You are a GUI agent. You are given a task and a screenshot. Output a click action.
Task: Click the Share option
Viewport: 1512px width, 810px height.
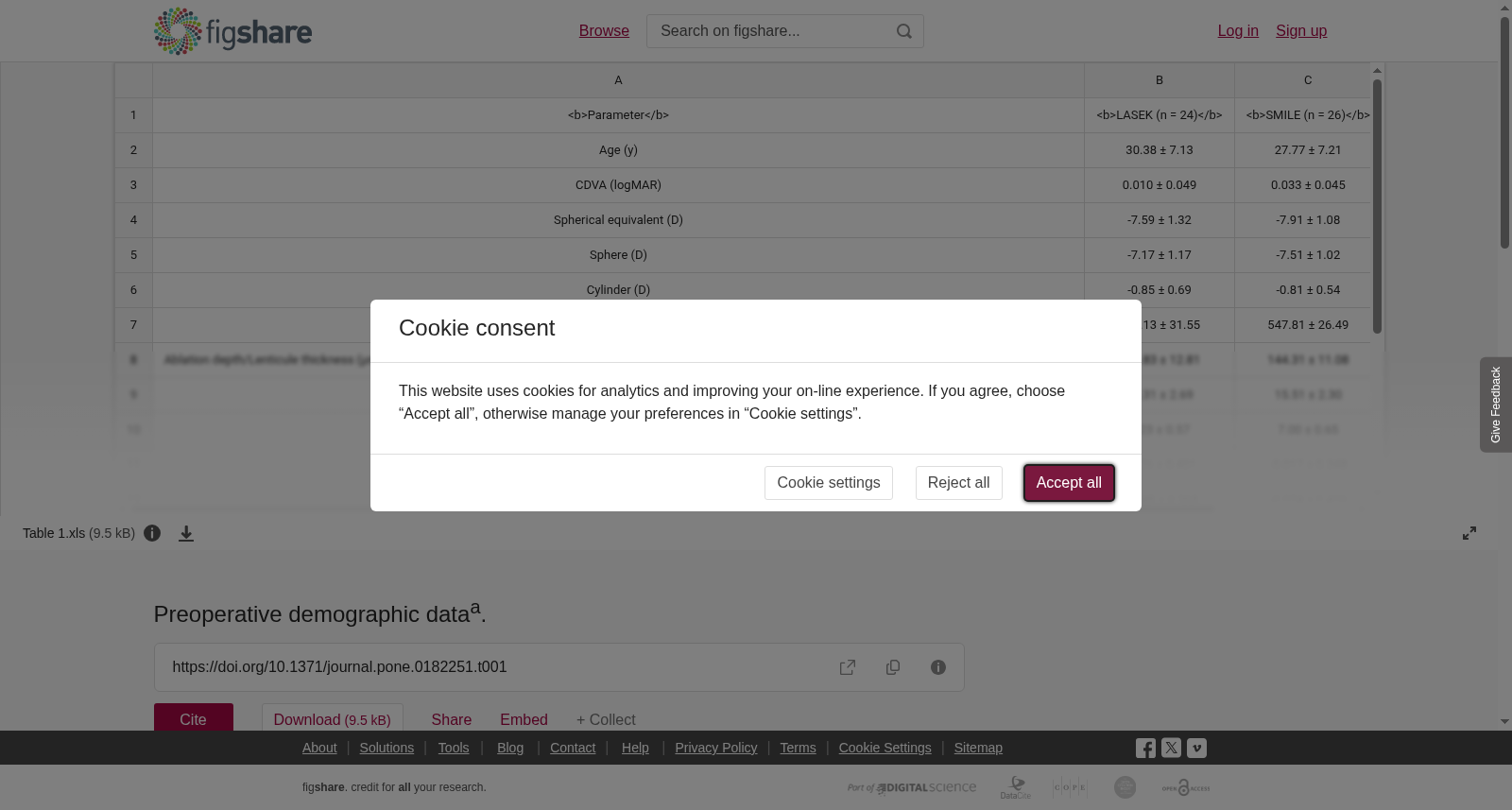pos(452,719)
